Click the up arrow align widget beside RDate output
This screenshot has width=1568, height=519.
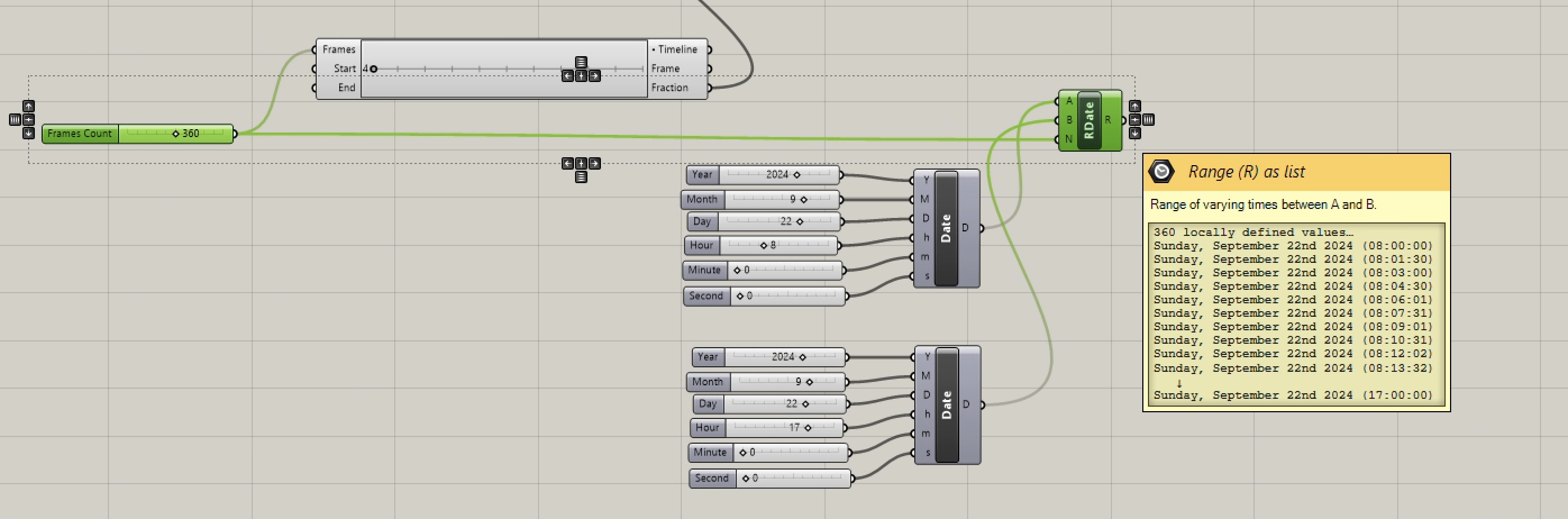pos(1134,106)
